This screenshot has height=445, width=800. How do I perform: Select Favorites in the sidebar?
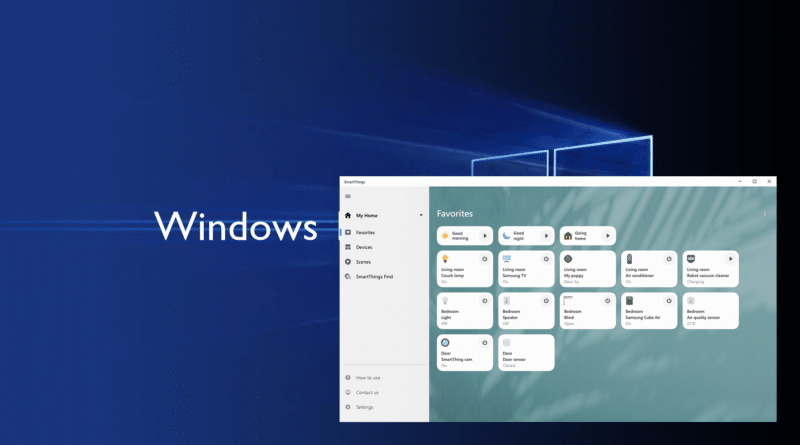(x=365, y=232)
